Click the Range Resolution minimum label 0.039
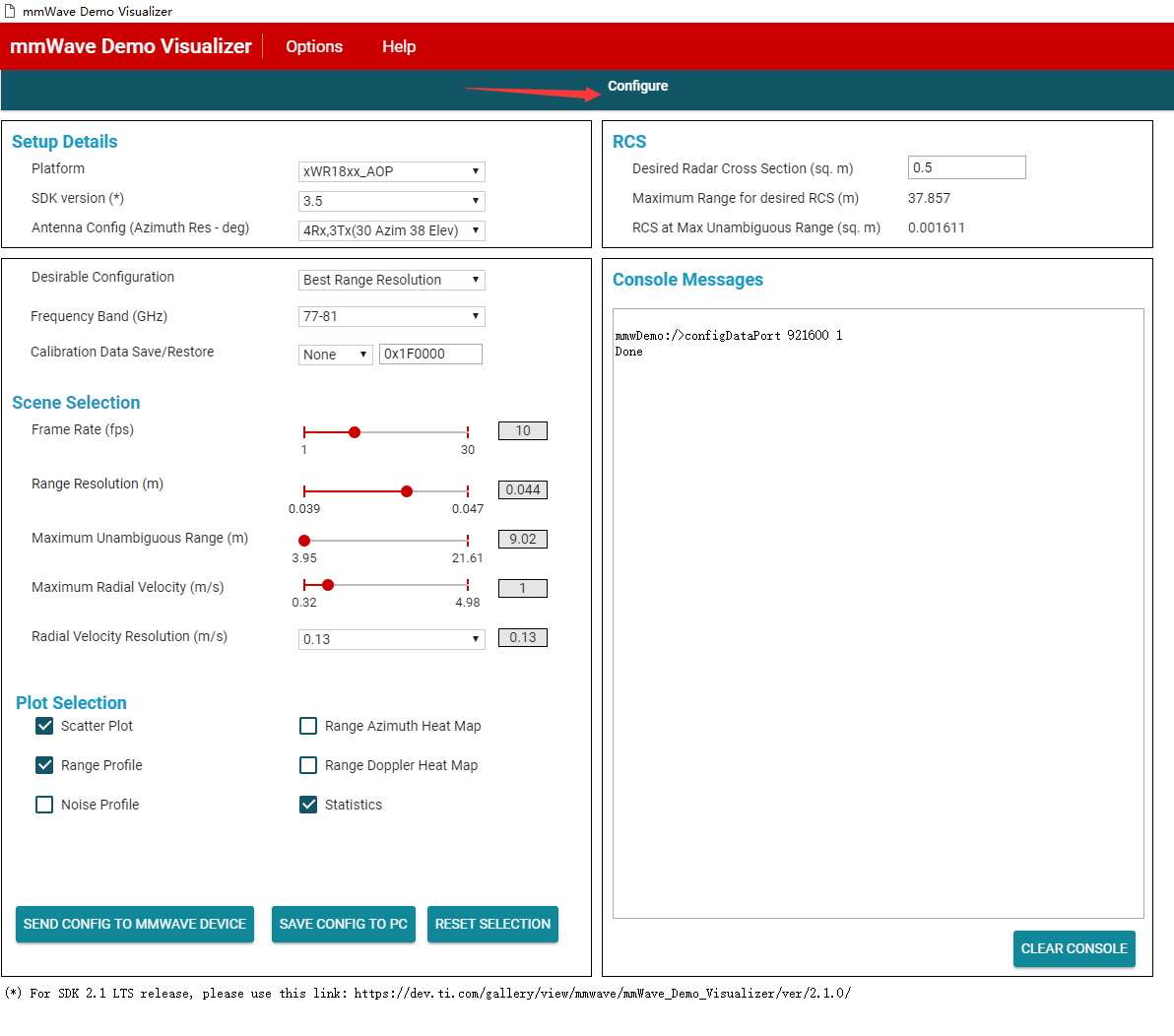Viewport: 1174px width, 1036px height. (304, 509)
